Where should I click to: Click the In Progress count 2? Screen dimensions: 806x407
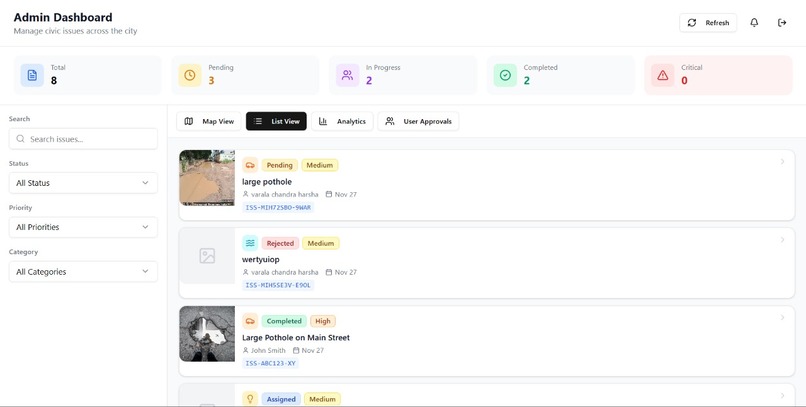coord(369,81)
